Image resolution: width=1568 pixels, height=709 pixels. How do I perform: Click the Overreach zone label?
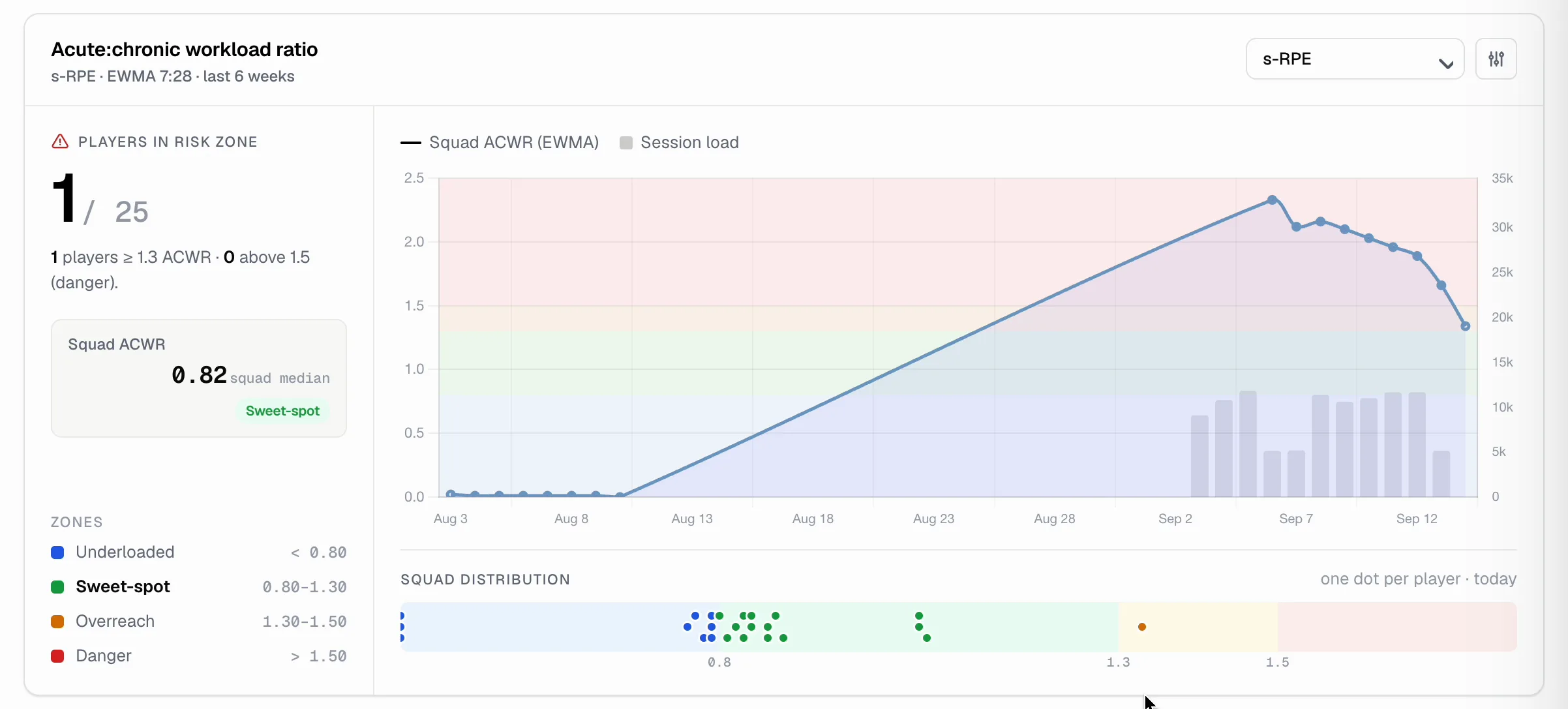coord(115,622)
